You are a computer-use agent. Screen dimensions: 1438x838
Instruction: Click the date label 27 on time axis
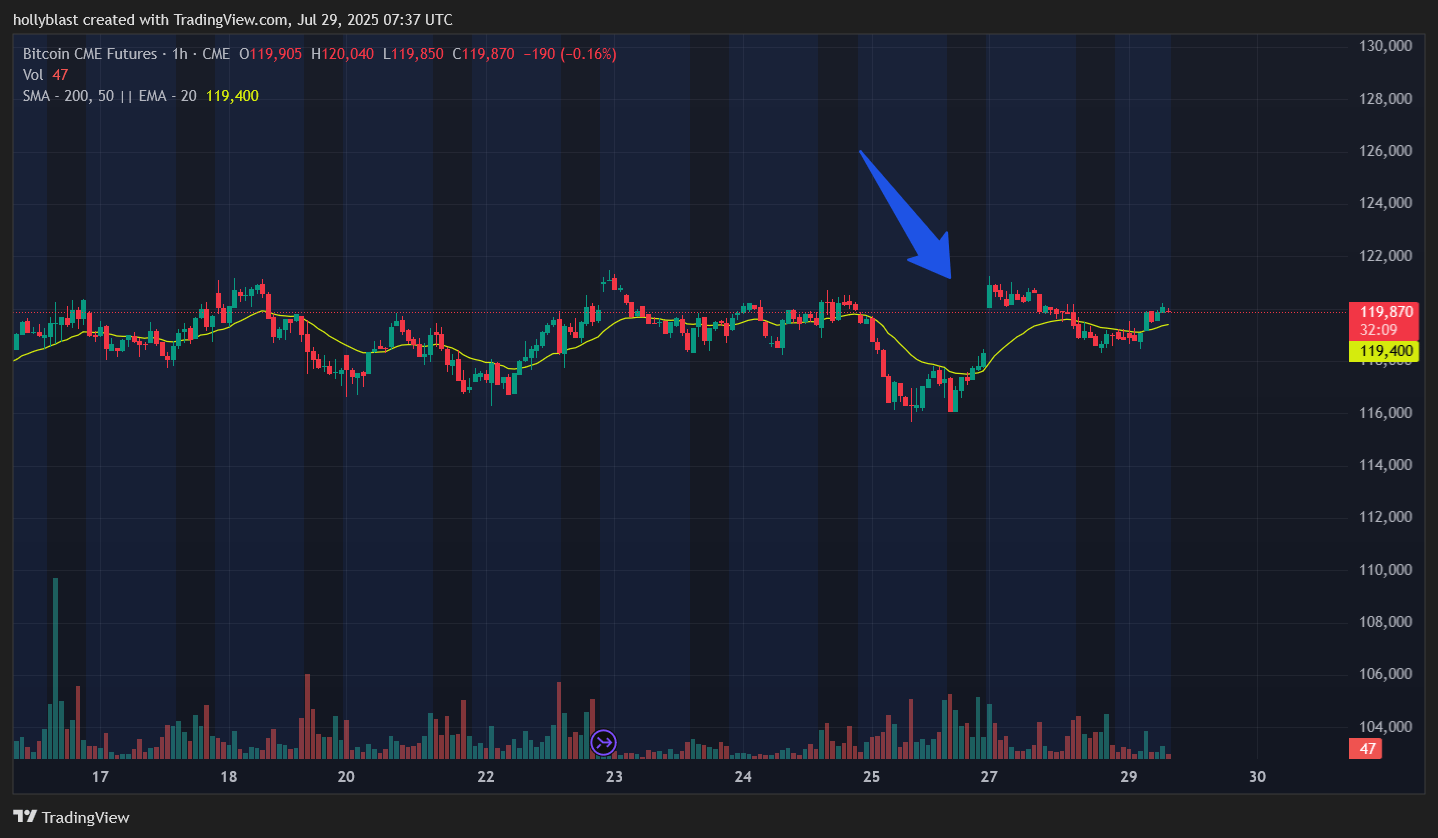tap(989, 777)
